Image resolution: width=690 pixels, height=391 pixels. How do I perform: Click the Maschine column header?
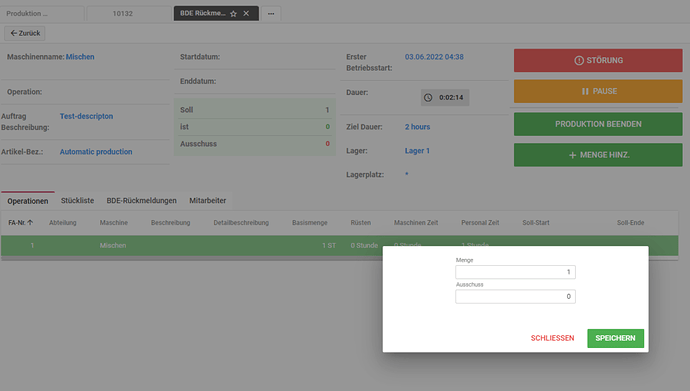point(114,223)
